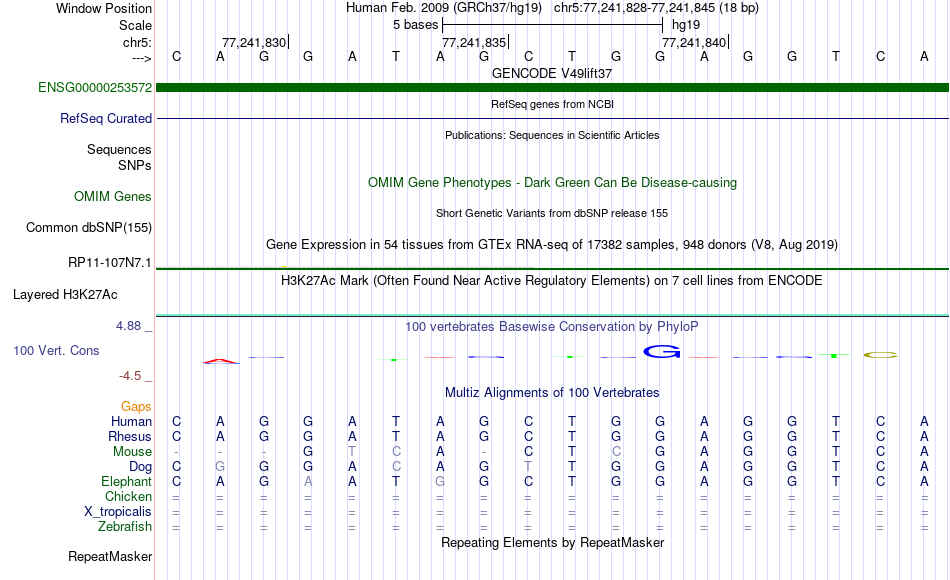Screen dimensions: 950x580
Task: Click the '100 Vert. Cons' track label
Action: (56, 350)
